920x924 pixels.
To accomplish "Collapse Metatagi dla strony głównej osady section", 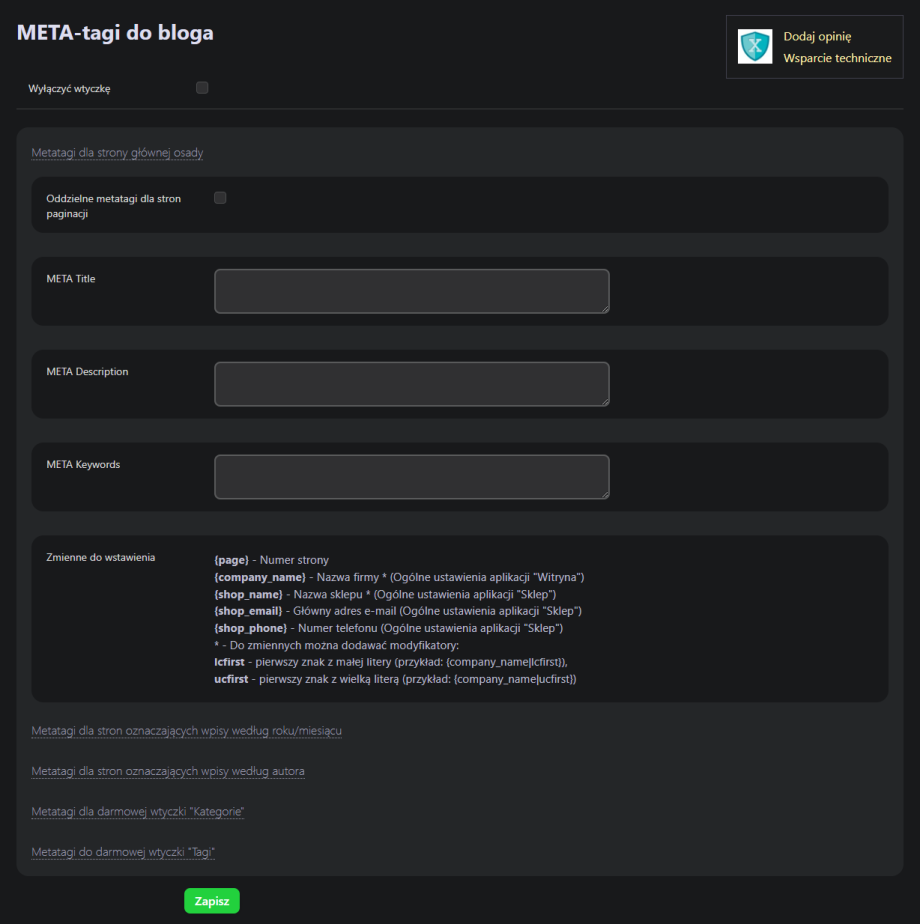I will [118, 153].
